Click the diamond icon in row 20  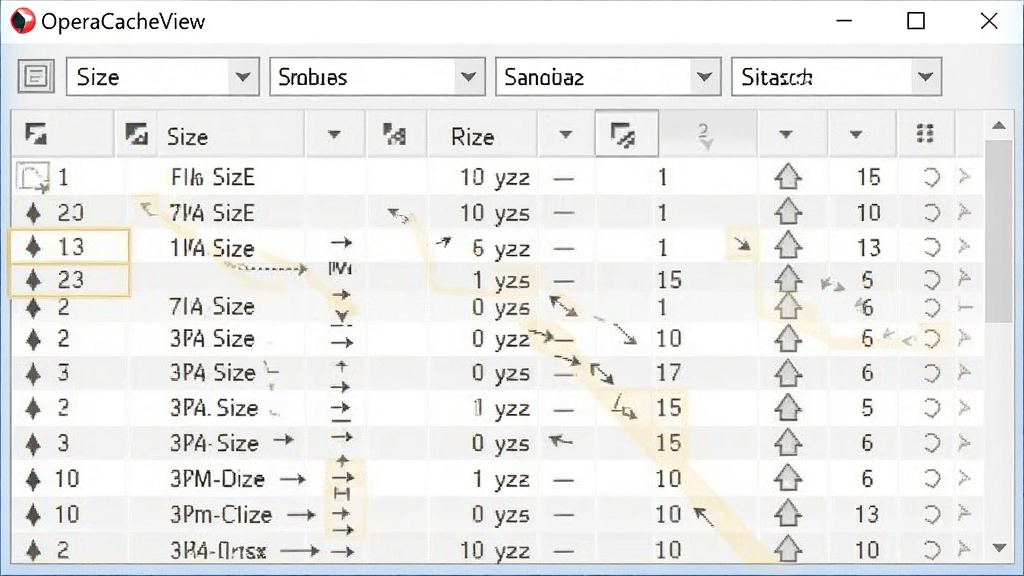[33, 212]
